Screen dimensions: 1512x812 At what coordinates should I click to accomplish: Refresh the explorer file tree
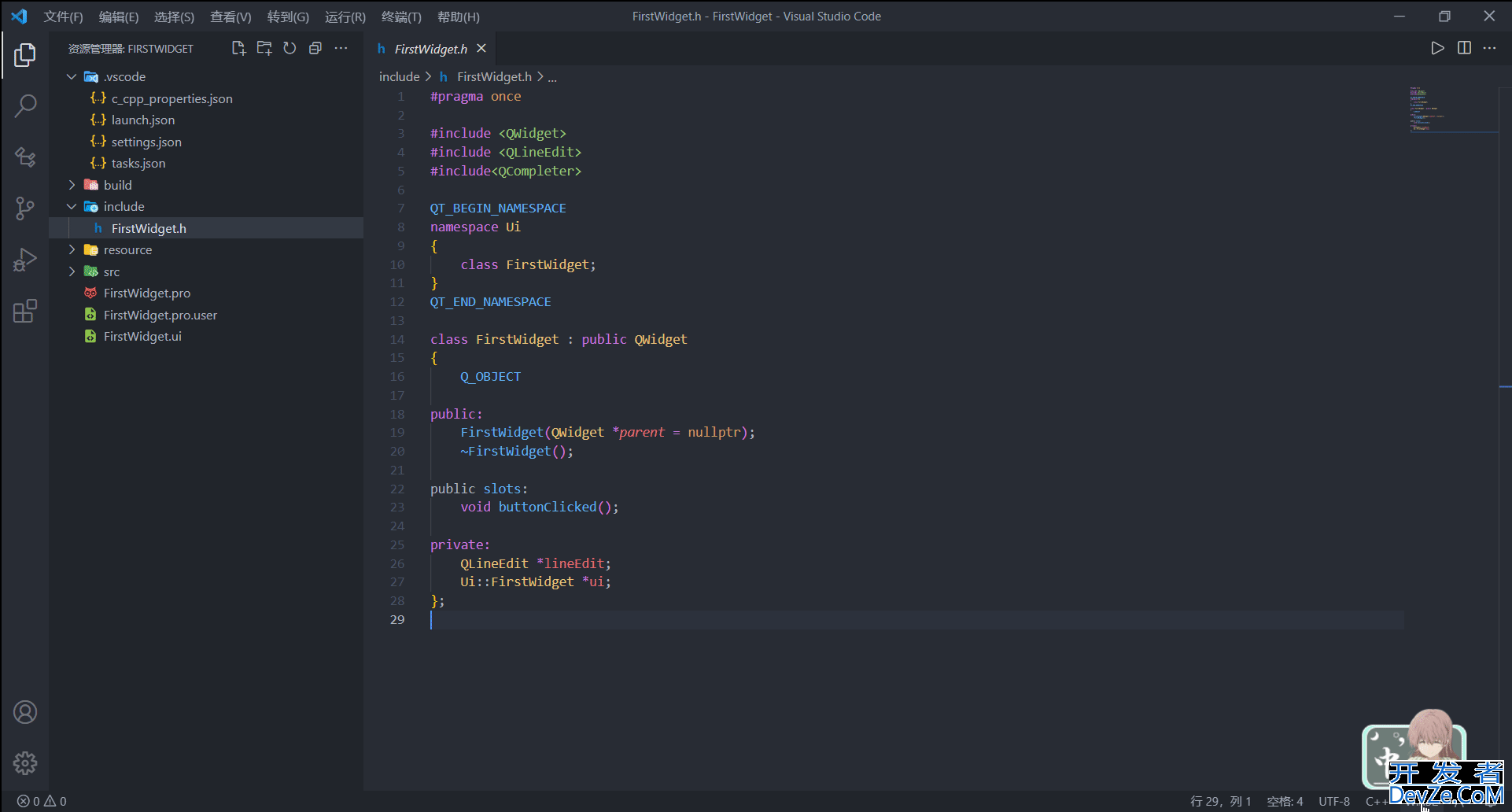click(x=289, y=48)
